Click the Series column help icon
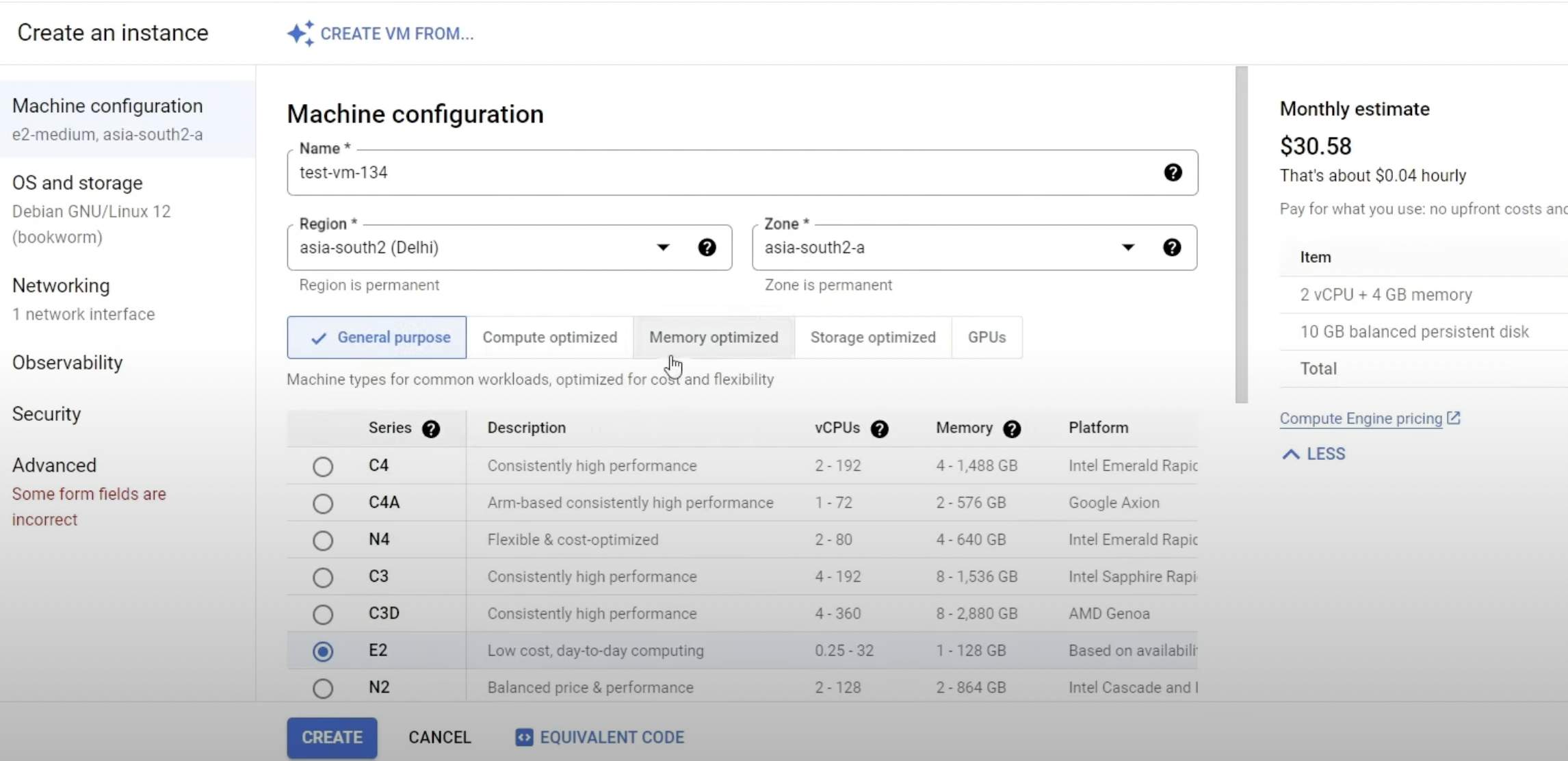1568x761 pixels. click(x=431, y=429)
